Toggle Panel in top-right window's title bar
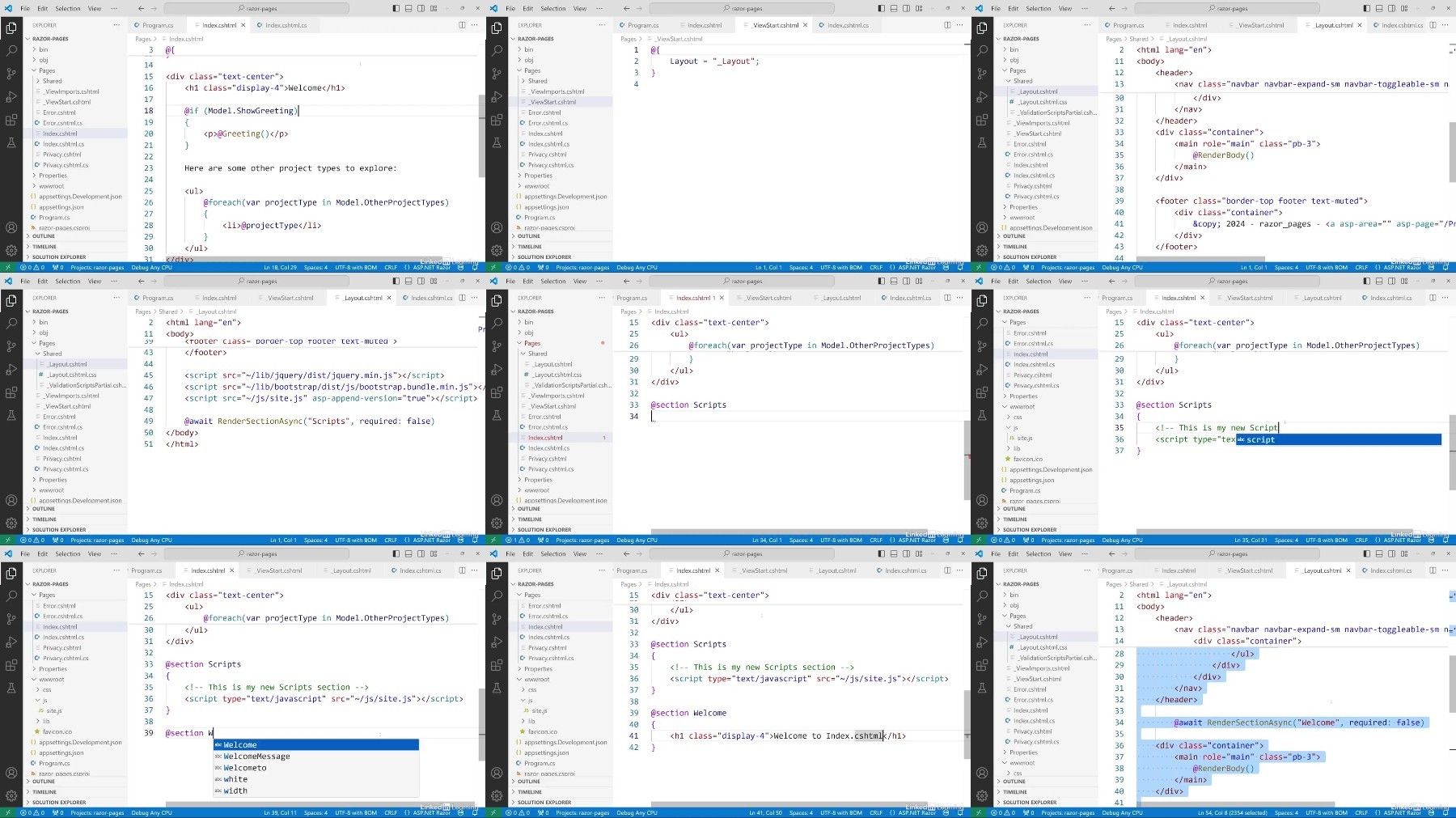Screen dimensions: 1456x818 [x=1379, y=8]
